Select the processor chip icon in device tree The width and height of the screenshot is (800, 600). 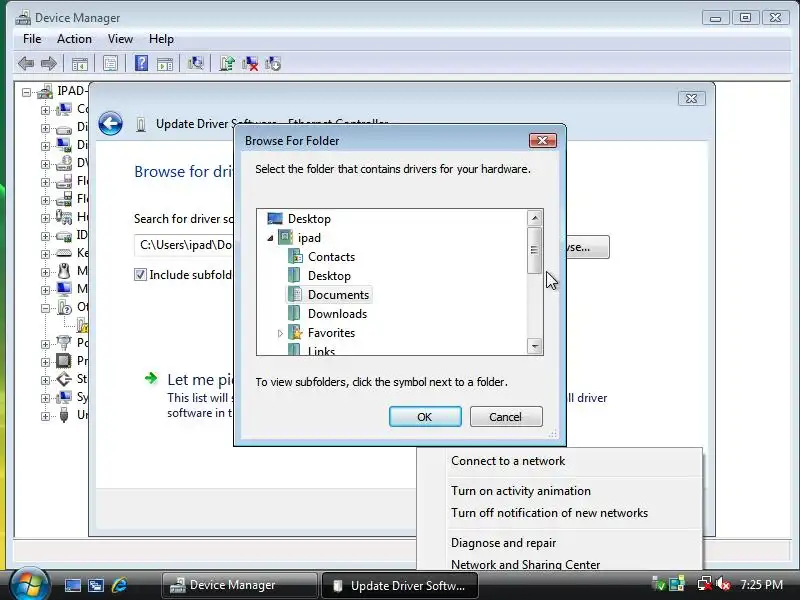click(x=64, y=361)
